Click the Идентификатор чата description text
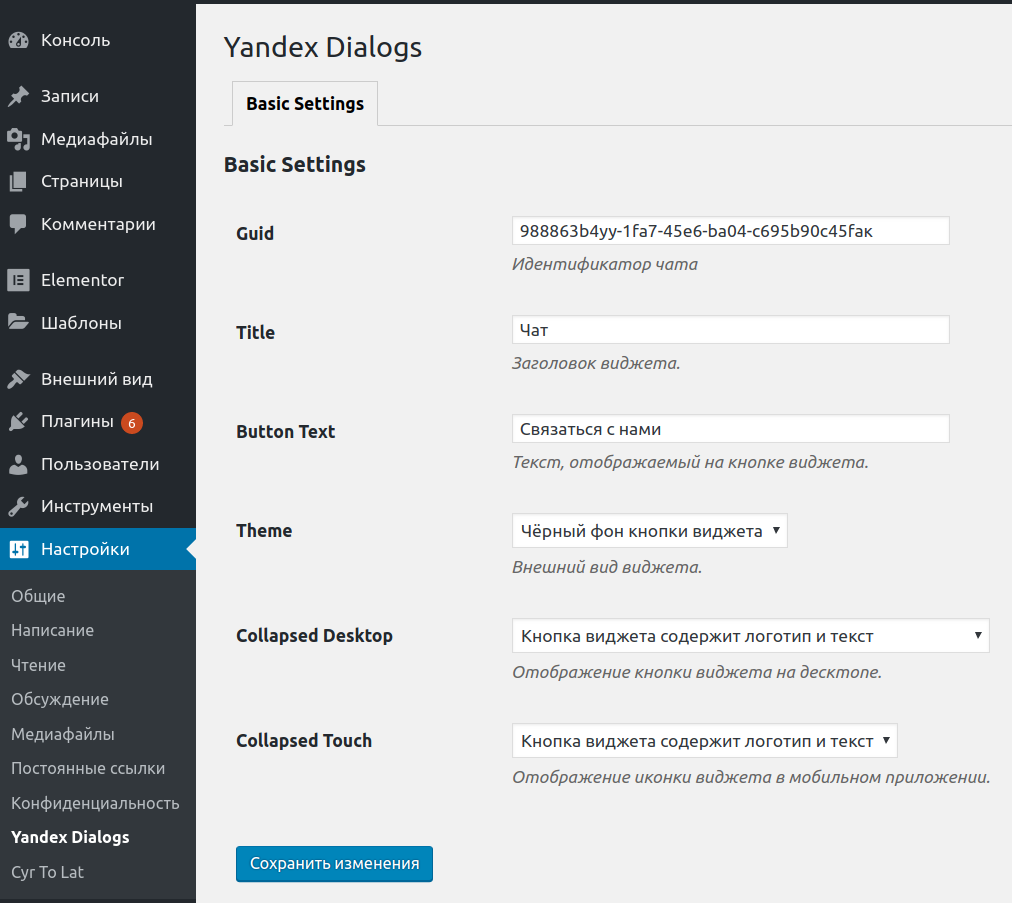Screen dimensions: 1012x903 click(605, 265)
